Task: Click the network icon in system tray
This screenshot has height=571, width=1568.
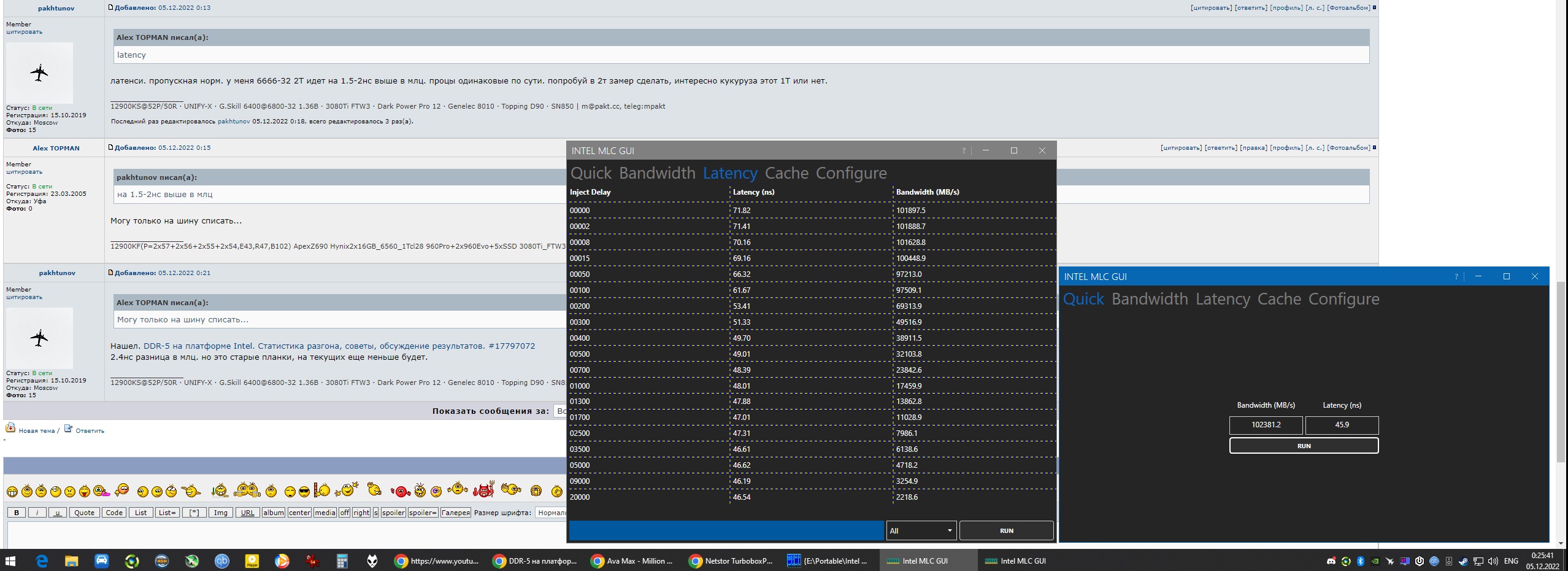Action: click(1478, 561)
